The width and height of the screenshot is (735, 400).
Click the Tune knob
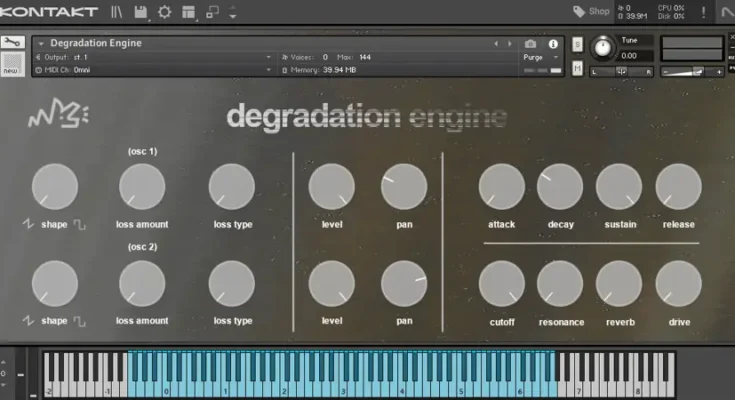(604, 49)
